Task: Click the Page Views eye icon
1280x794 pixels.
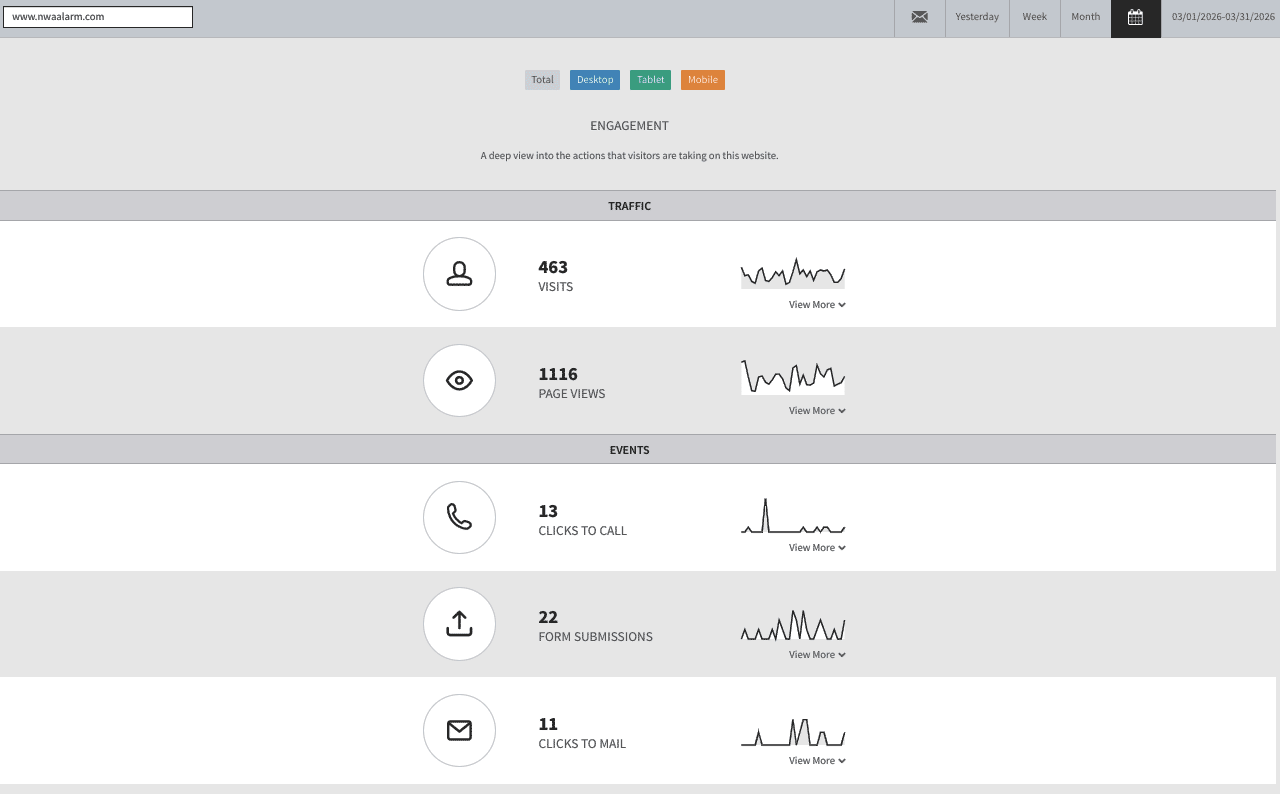Action: point(459,381)
